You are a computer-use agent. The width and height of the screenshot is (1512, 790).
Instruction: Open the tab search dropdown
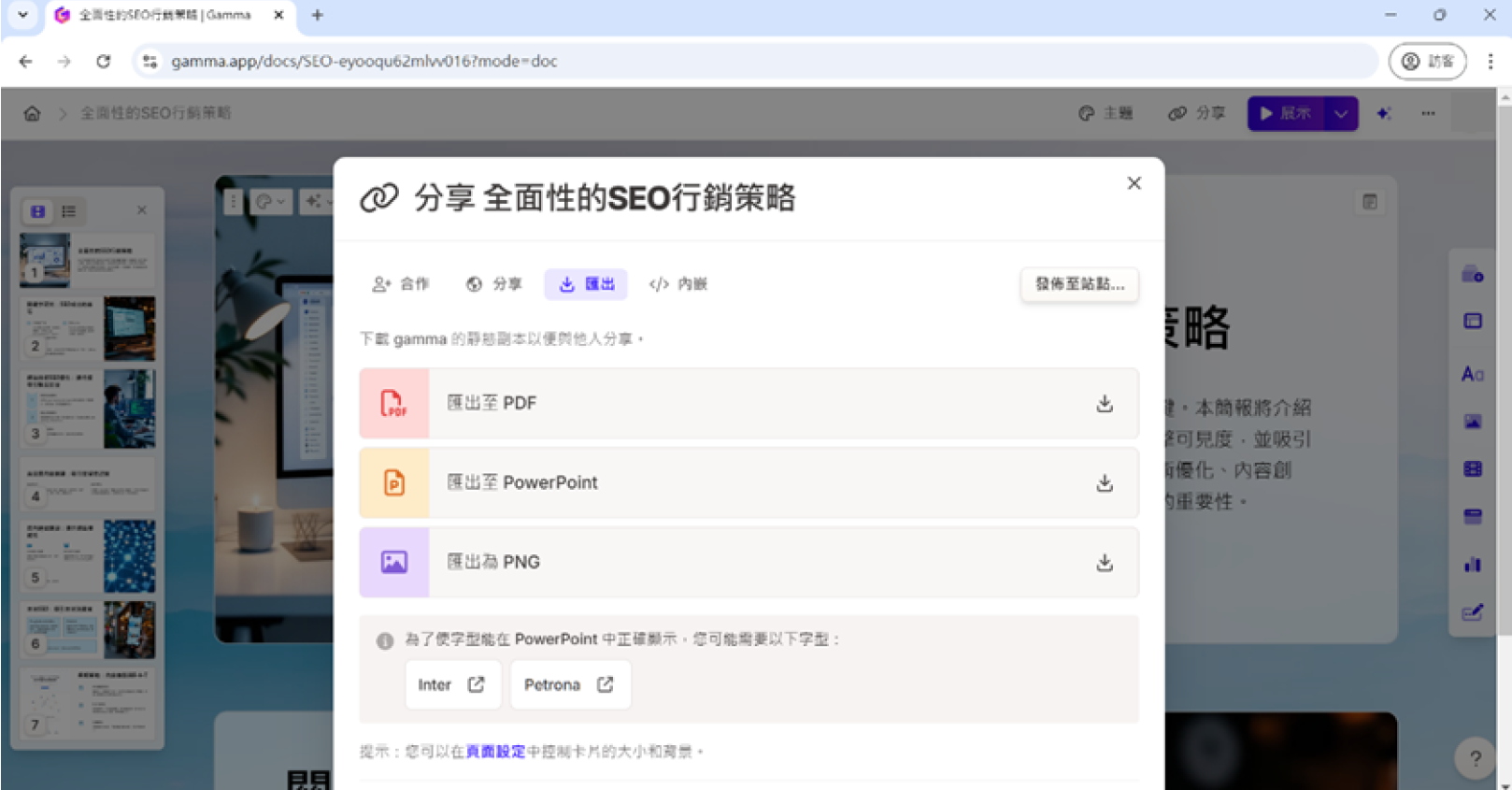pyautogui.click(x=22, y=15)
